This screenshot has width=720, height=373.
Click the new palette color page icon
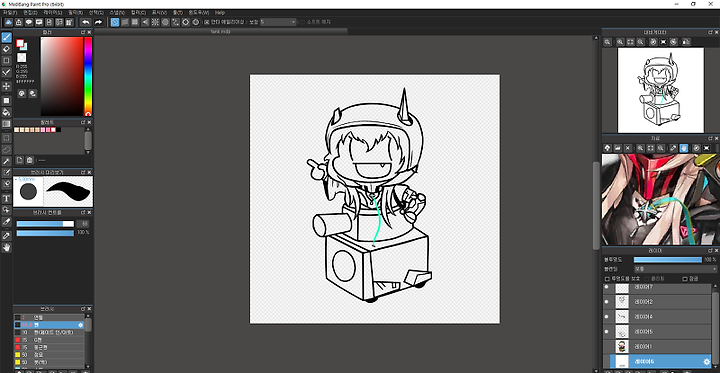[x=20, y=160]
